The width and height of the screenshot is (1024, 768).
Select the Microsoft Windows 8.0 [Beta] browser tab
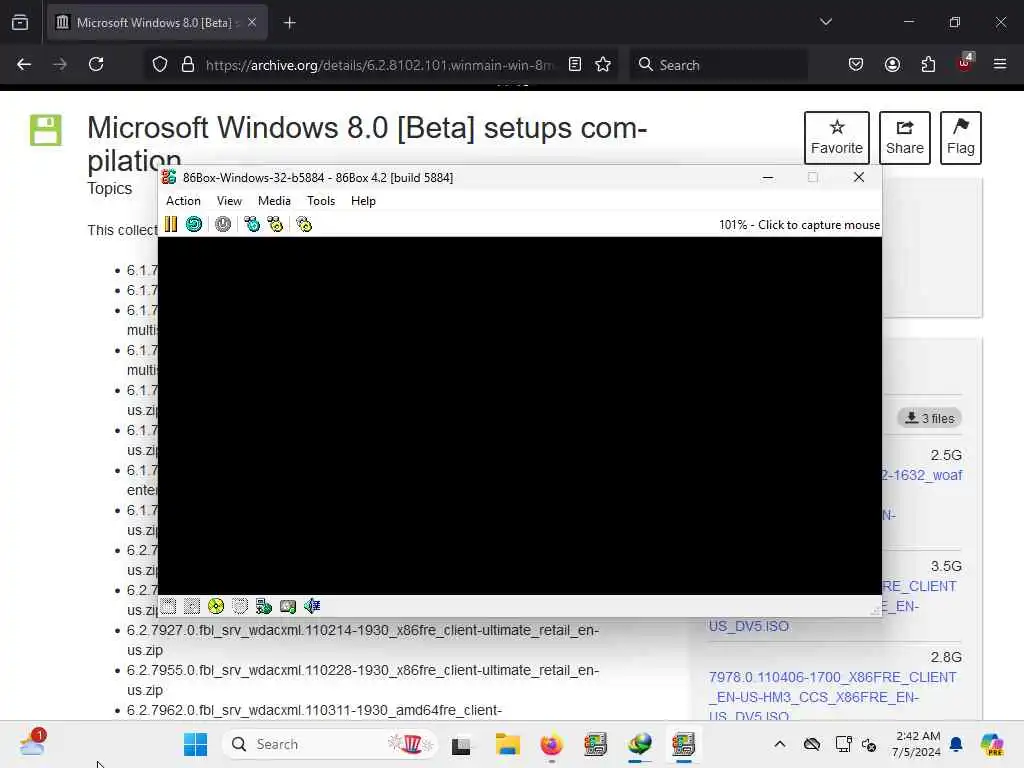(157, 23)
